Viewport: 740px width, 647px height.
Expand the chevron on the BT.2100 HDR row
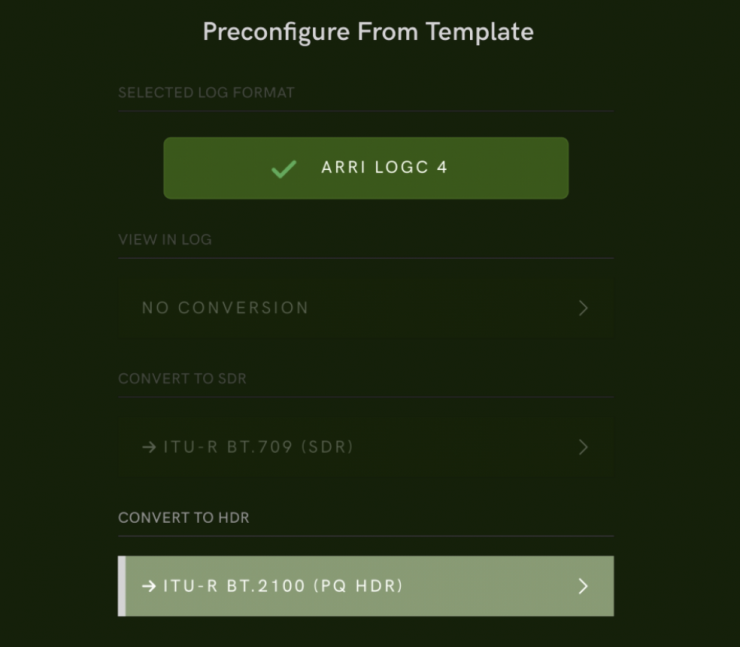click(x=583, y=586)
